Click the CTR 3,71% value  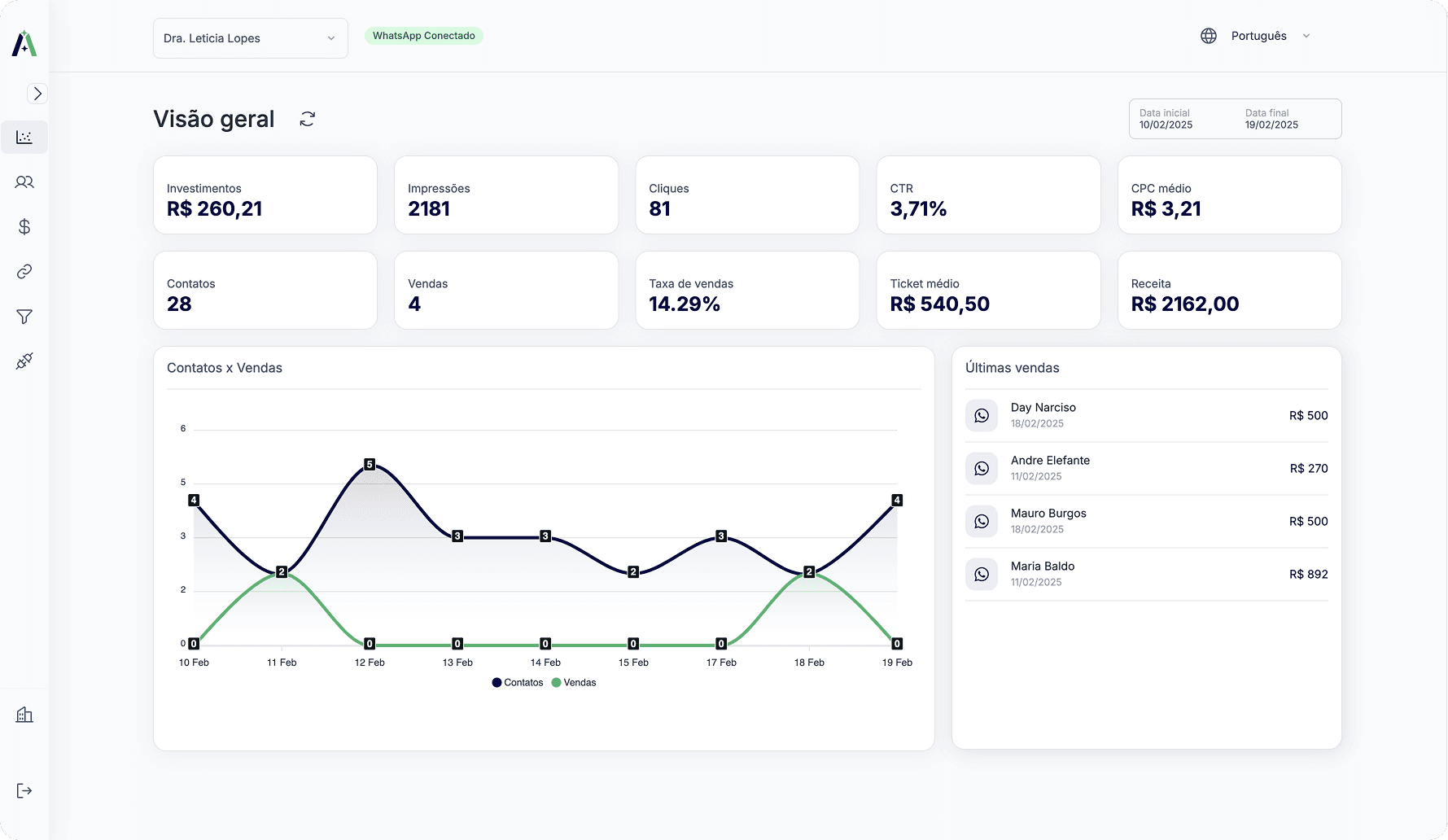[919, 209]
